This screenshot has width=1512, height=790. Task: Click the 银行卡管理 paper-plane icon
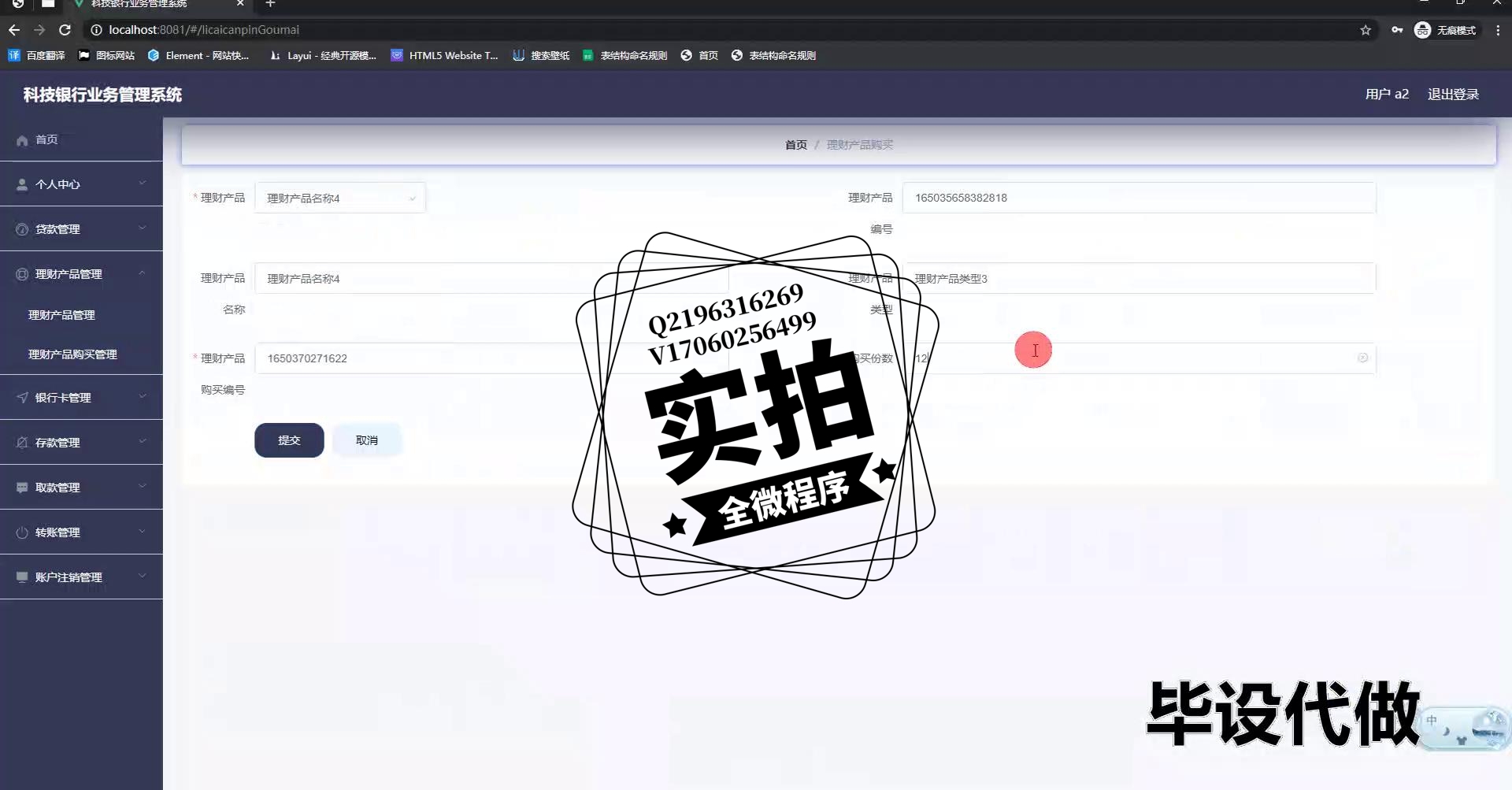click(22, 398)
